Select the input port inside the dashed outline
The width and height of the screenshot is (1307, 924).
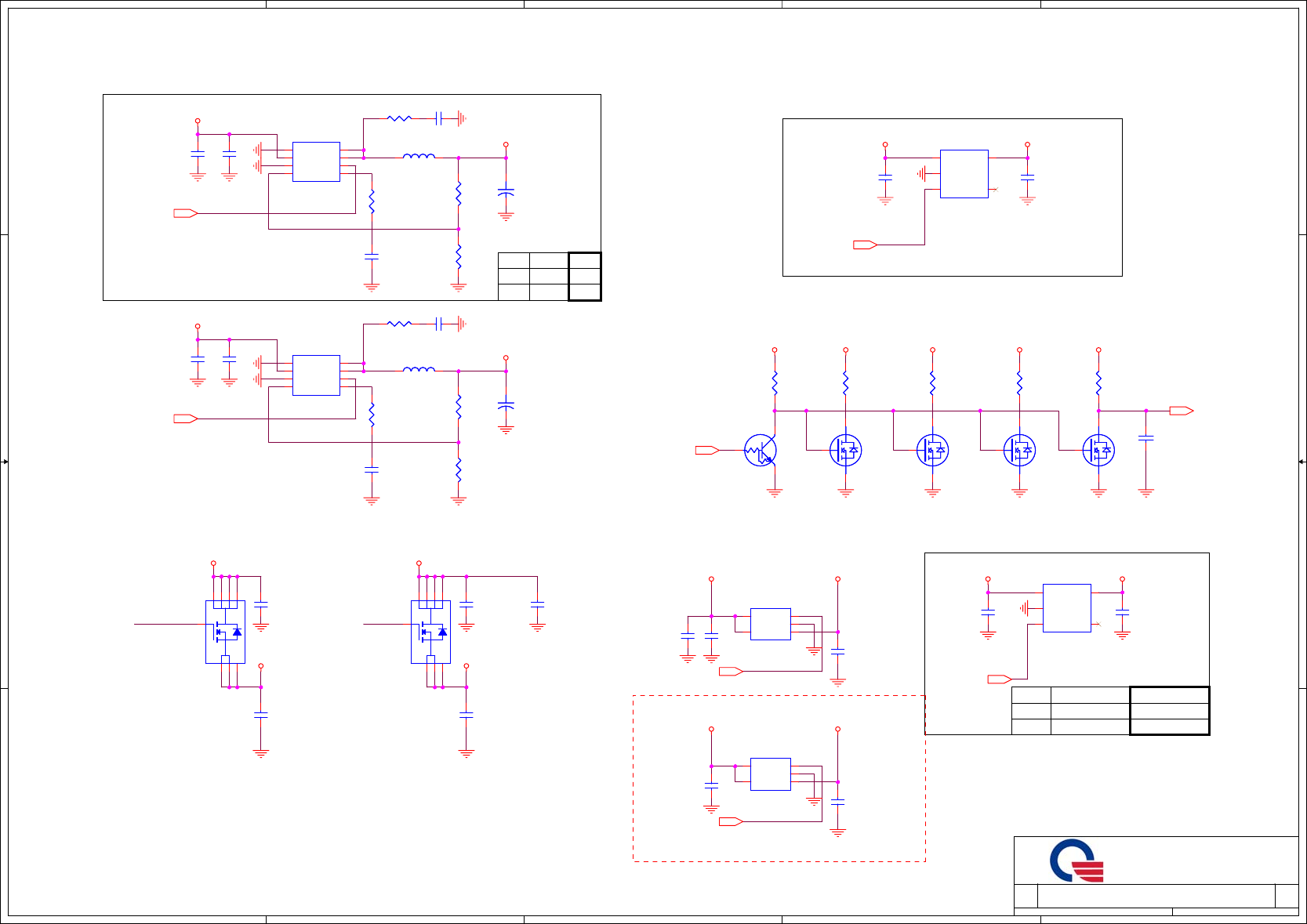(x=731, y=821)
